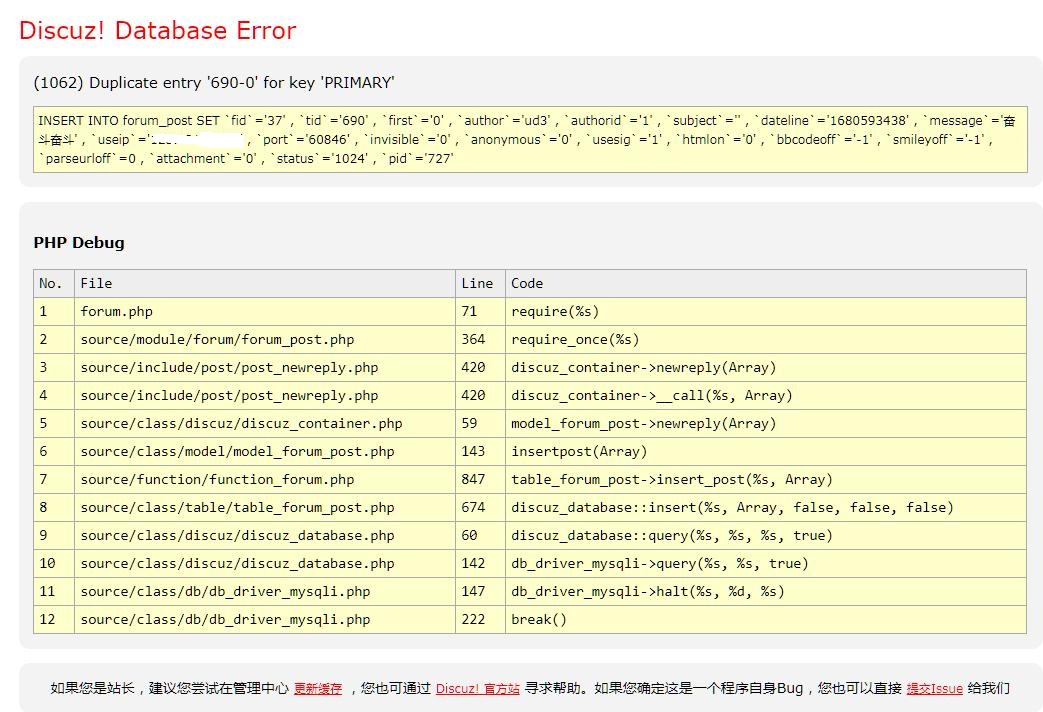
Task: Click line number 674 cell
Action: click(x=480, y=507)
